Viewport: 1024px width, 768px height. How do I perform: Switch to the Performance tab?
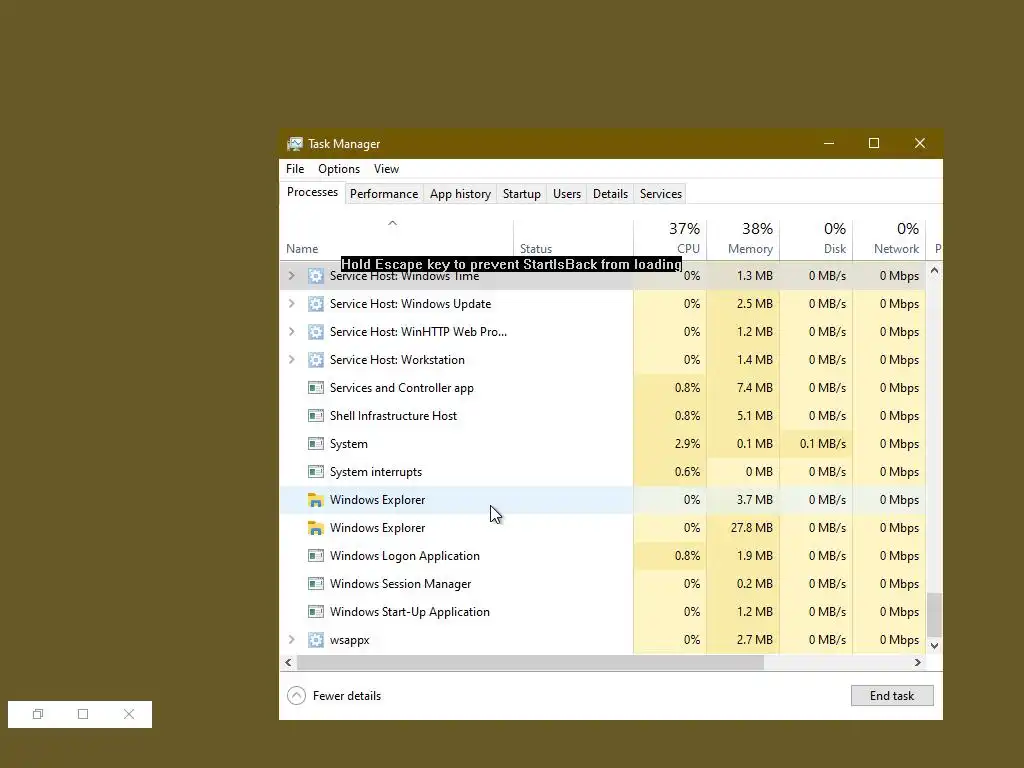(x=384, y=194)
